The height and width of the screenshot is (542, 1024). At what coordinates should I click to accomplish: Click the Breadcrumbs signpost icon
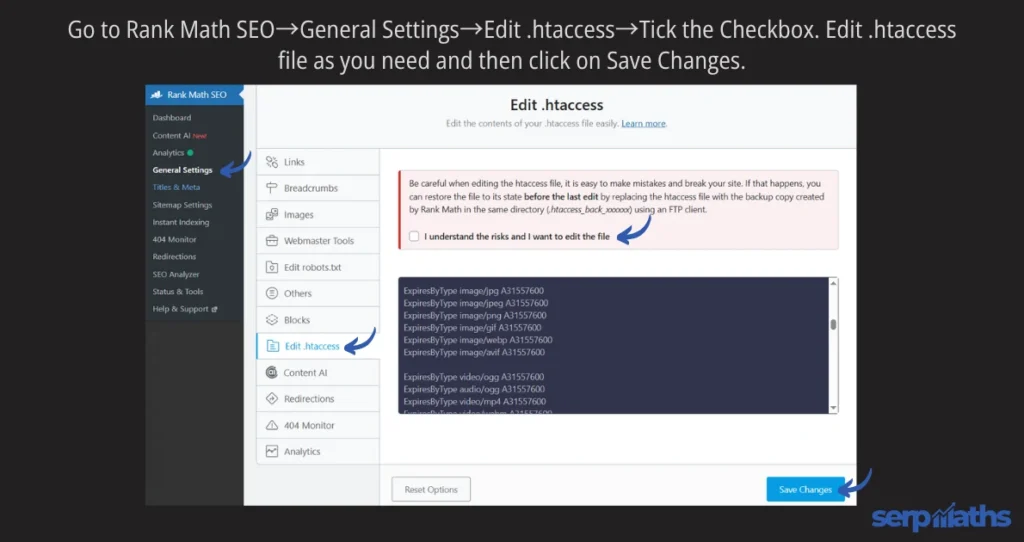click(272, 188)
